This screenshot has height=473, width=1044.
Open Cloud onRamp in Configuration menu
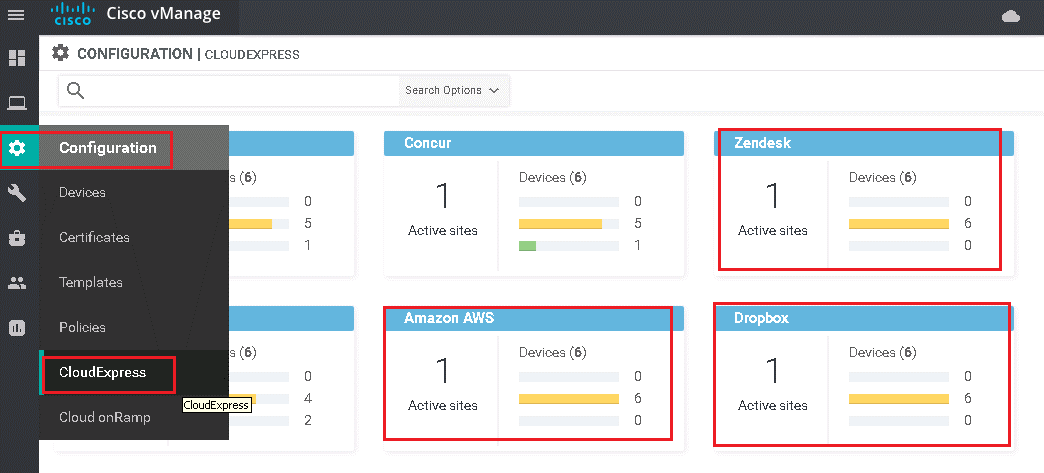point(105,417)
